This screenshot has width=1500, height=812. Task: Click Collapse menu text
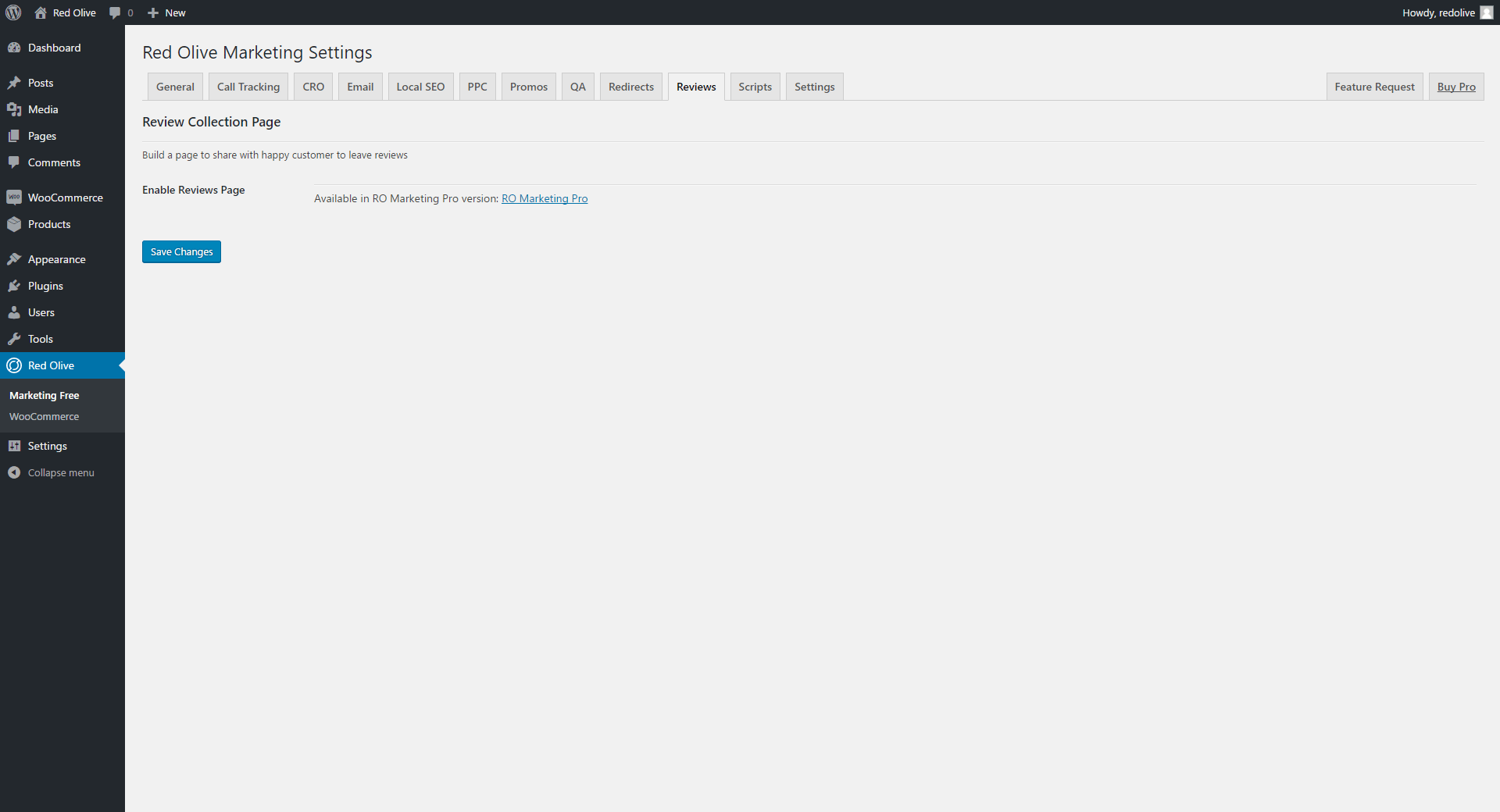point(61,472)
